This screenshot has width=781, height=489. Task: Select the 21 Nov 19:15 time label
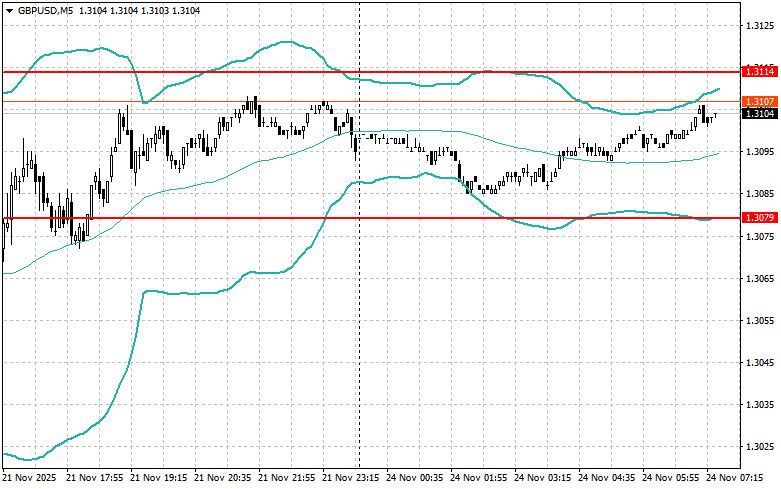pos(158,478)
